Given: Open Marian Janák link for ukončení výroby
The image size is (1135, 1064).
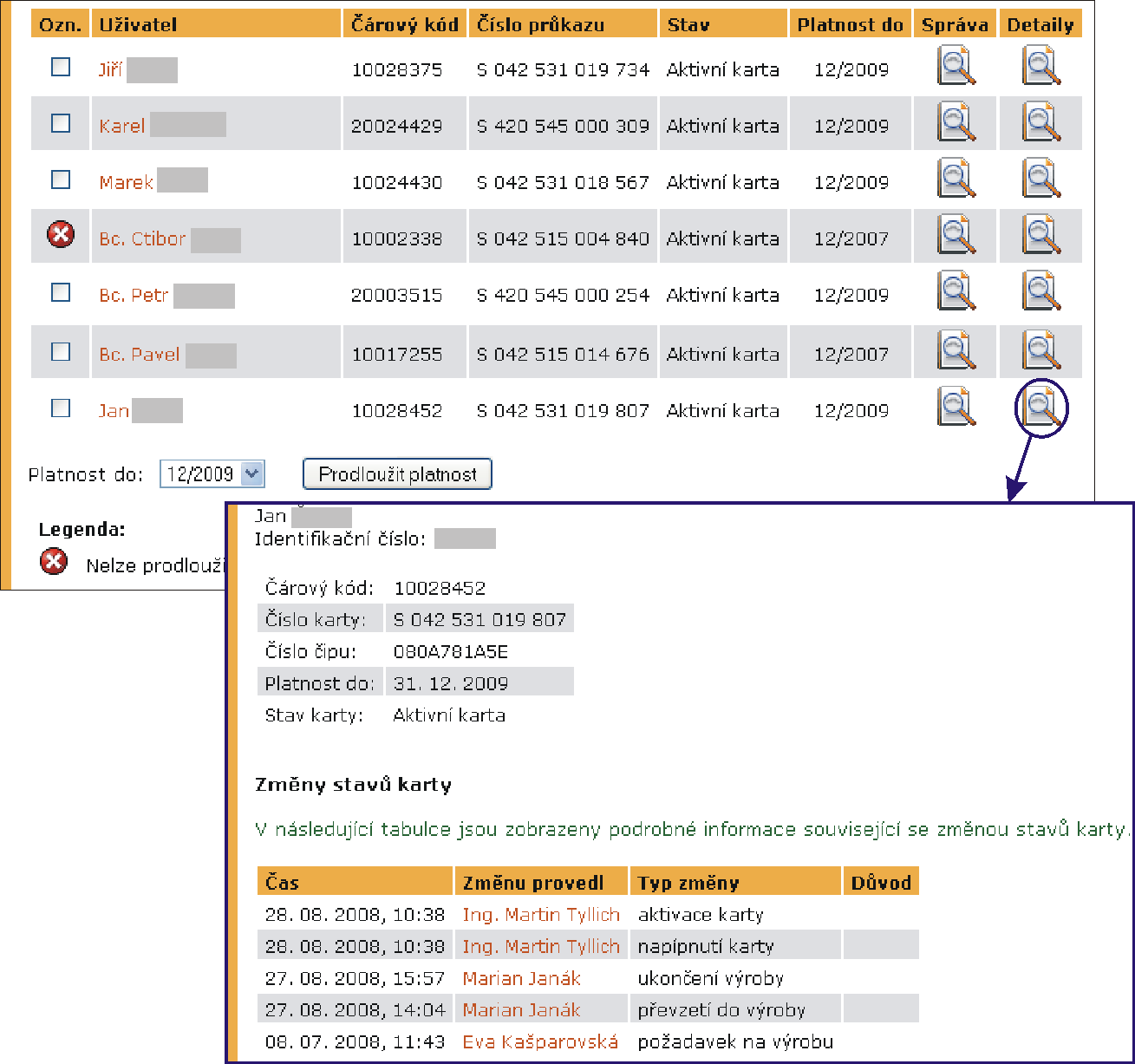Looking at the screenshot, I should tap(521, 978).
